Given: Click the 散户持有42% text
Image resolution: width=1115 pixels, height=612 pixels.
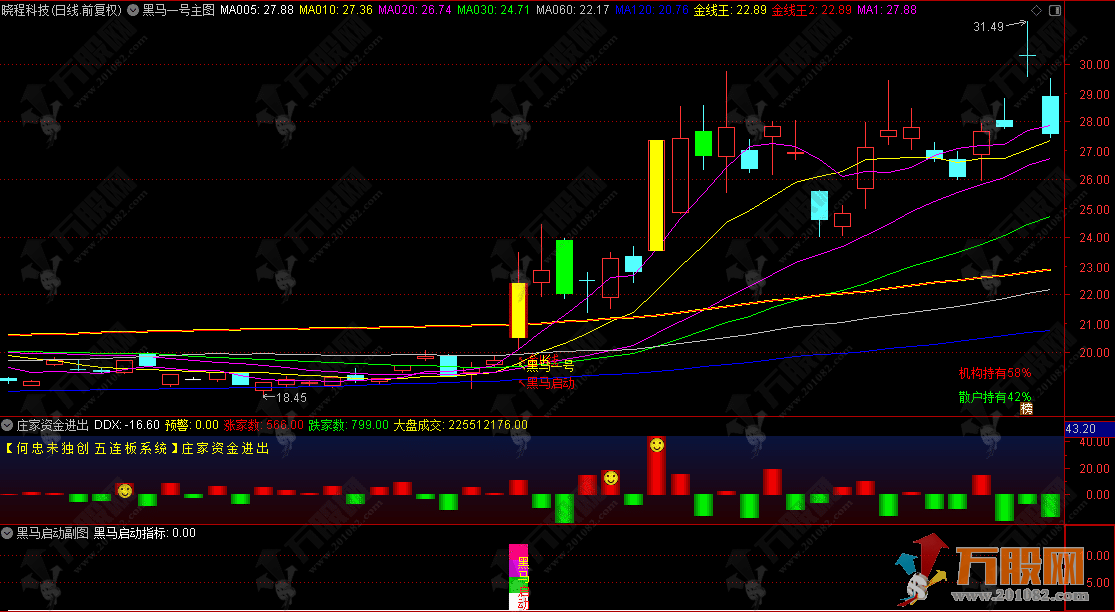Looking at the screenshot, I should click(994, 397).
